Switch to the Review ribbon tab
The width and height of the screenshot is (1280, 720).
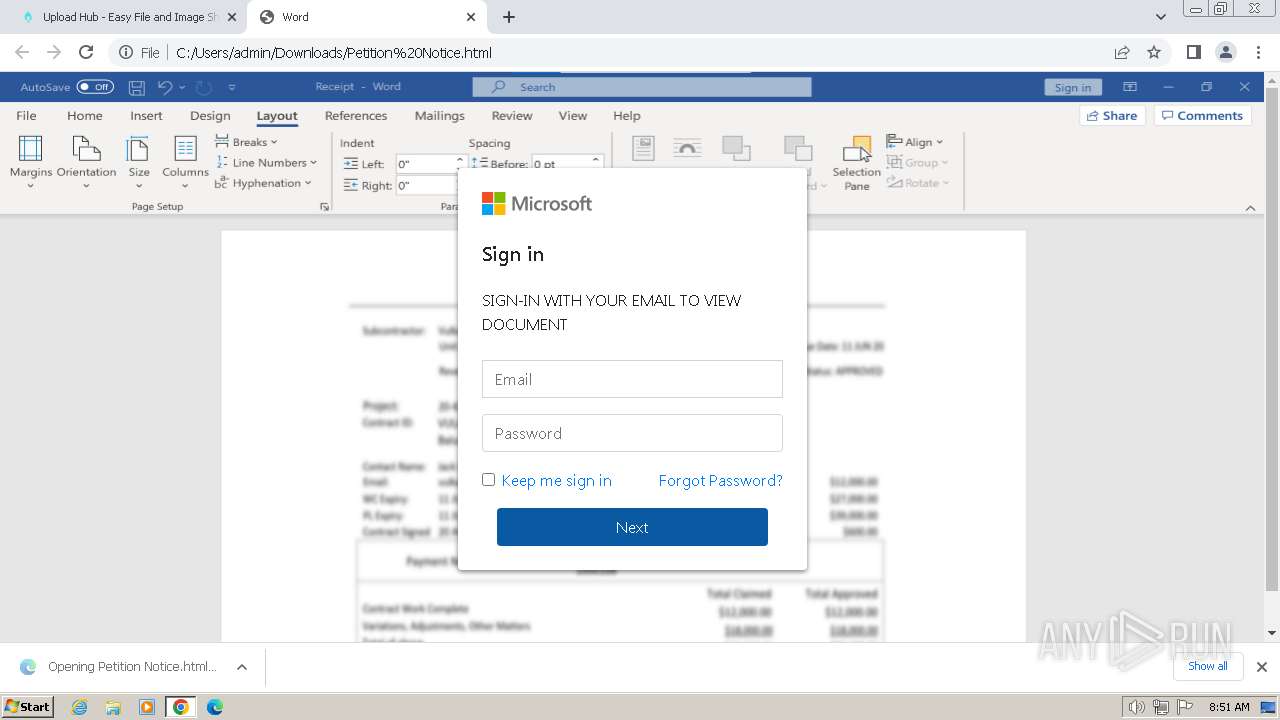(512, 115)
